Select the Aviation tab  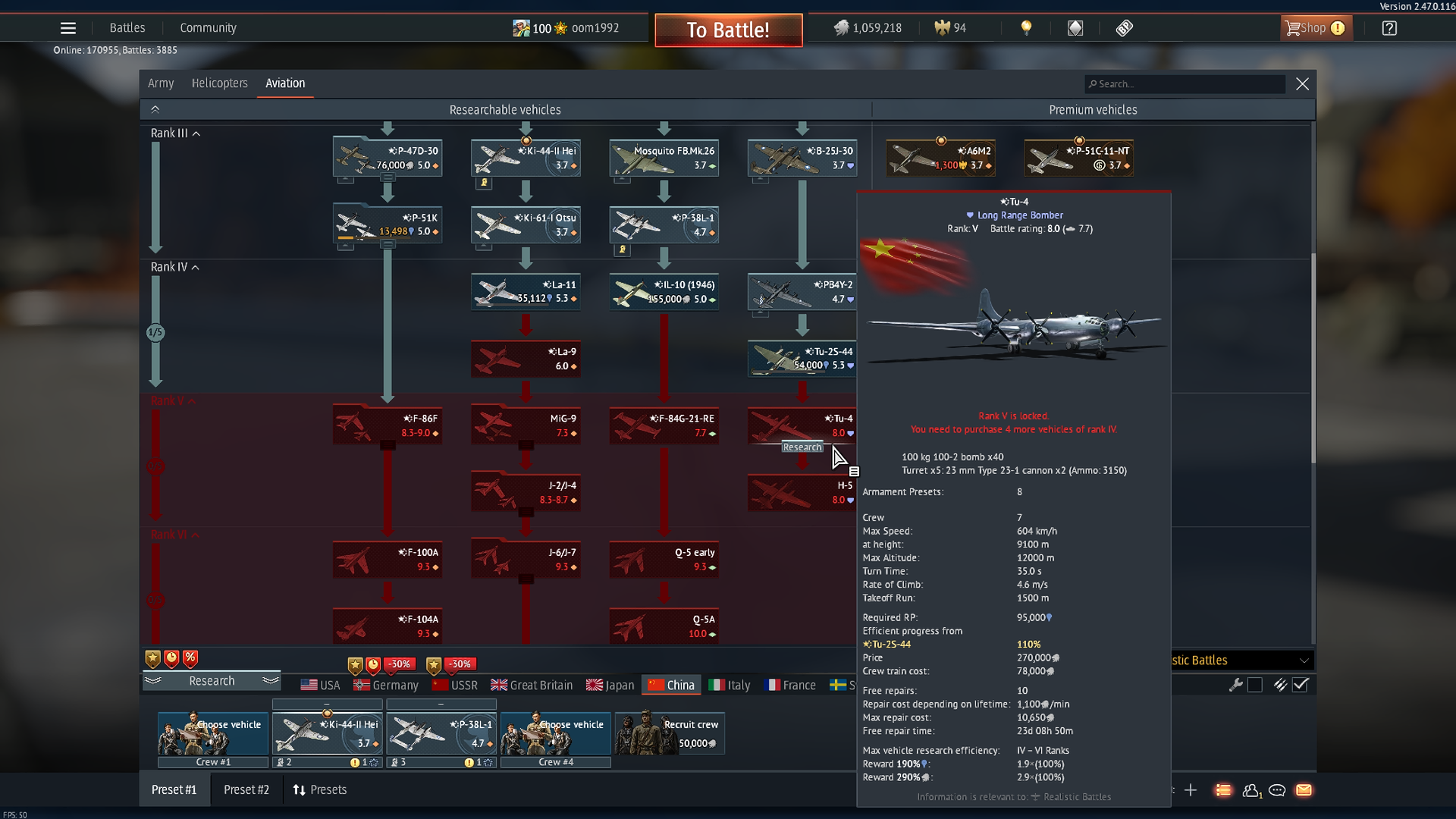point(285,83)
